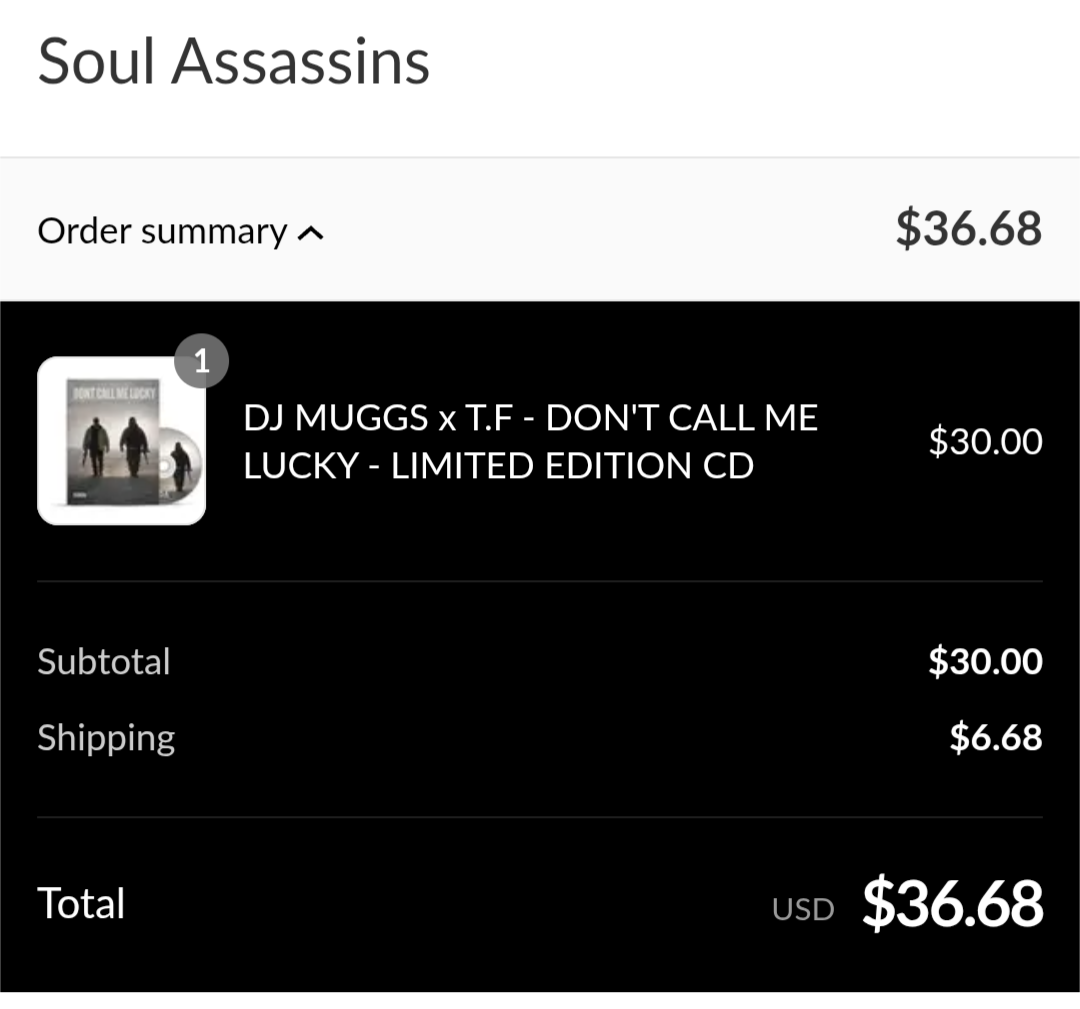Select the DJ MUGGS x T.F product title

[531, 441]
